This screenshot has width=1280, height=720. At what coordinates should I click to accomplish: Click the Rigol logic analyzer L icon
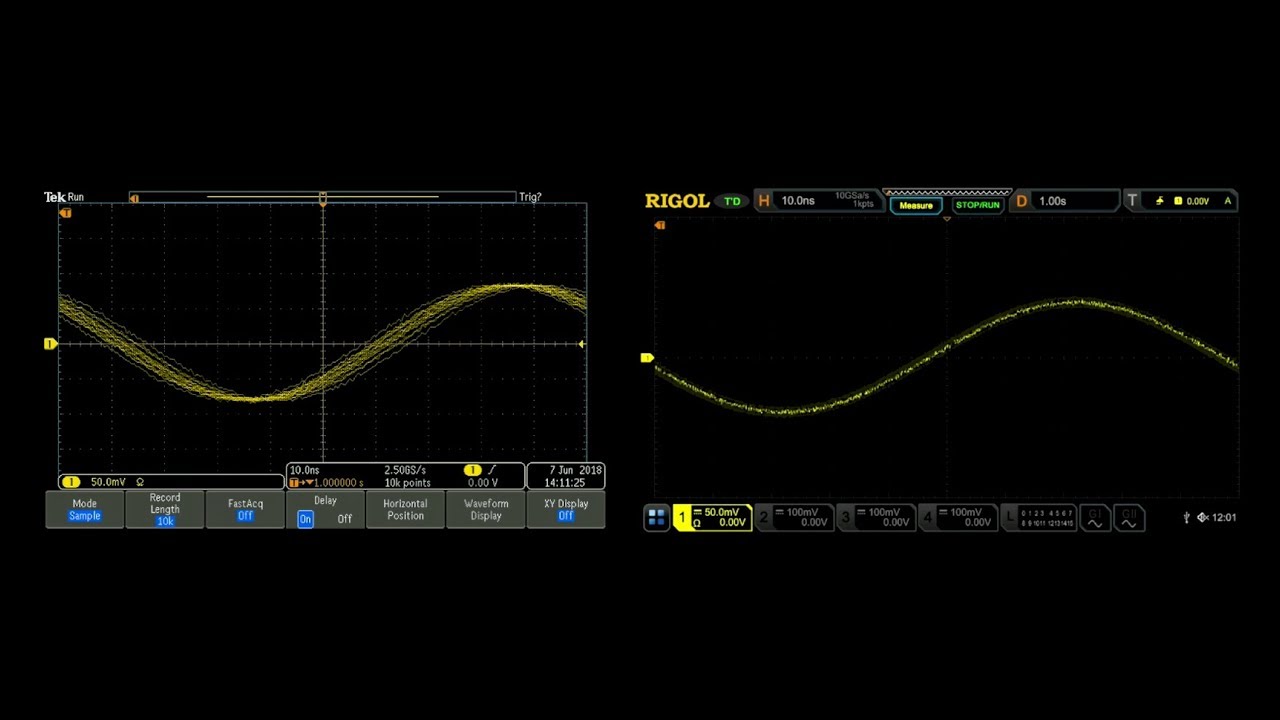(x=1010, y=517)
